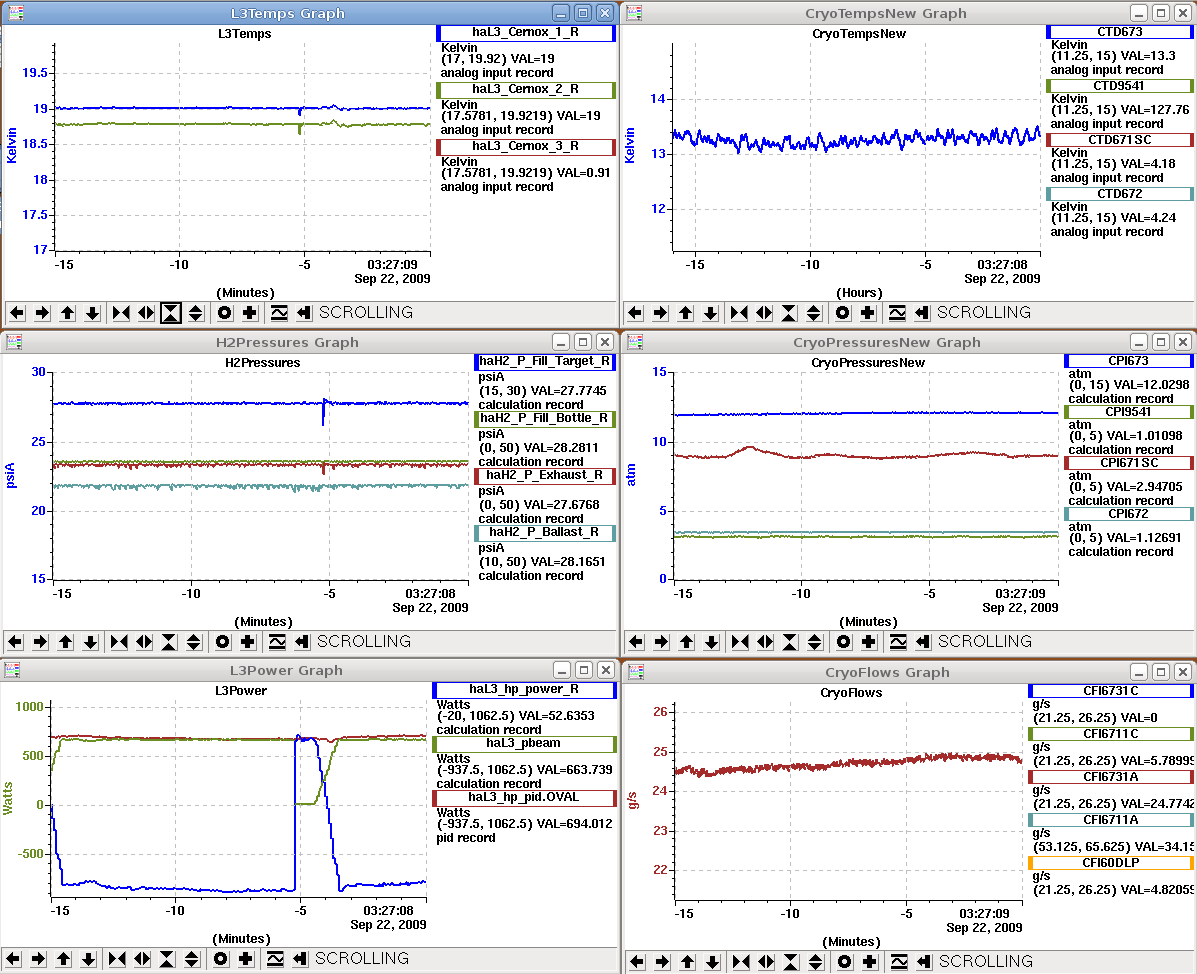Screen dimensions: 1197x974
Task: Select the CPI673 curve legend
Action: [1129, 361]
